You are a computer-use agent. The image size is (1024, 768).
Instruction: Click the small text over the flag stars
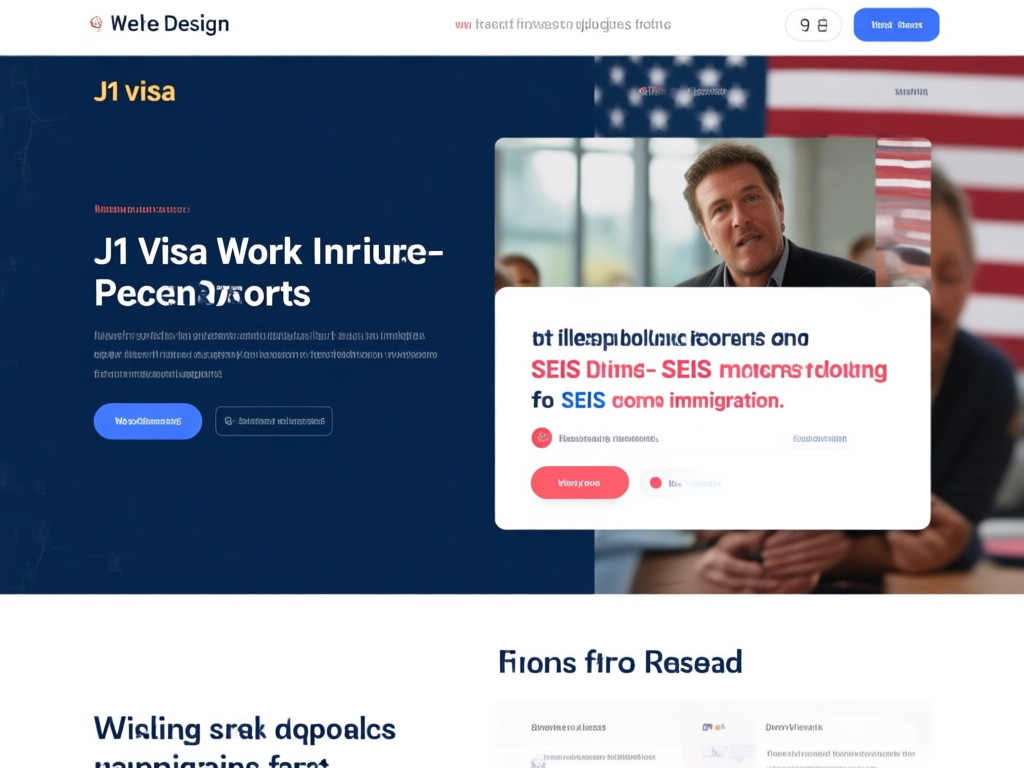click(x=682, y=91)
